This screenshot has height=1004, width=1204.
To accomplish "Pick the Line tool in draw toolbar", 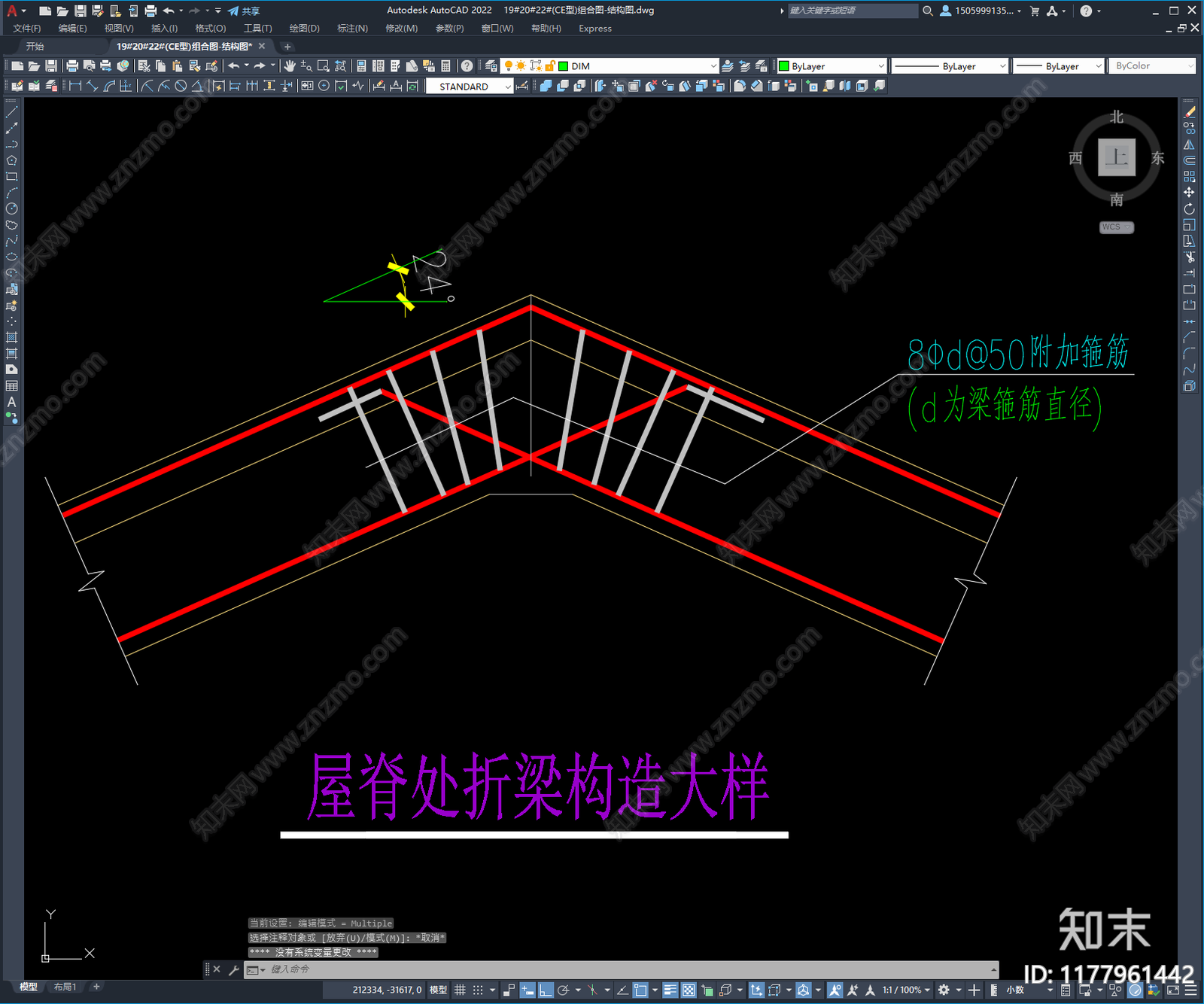I will [x=11, y=112].
